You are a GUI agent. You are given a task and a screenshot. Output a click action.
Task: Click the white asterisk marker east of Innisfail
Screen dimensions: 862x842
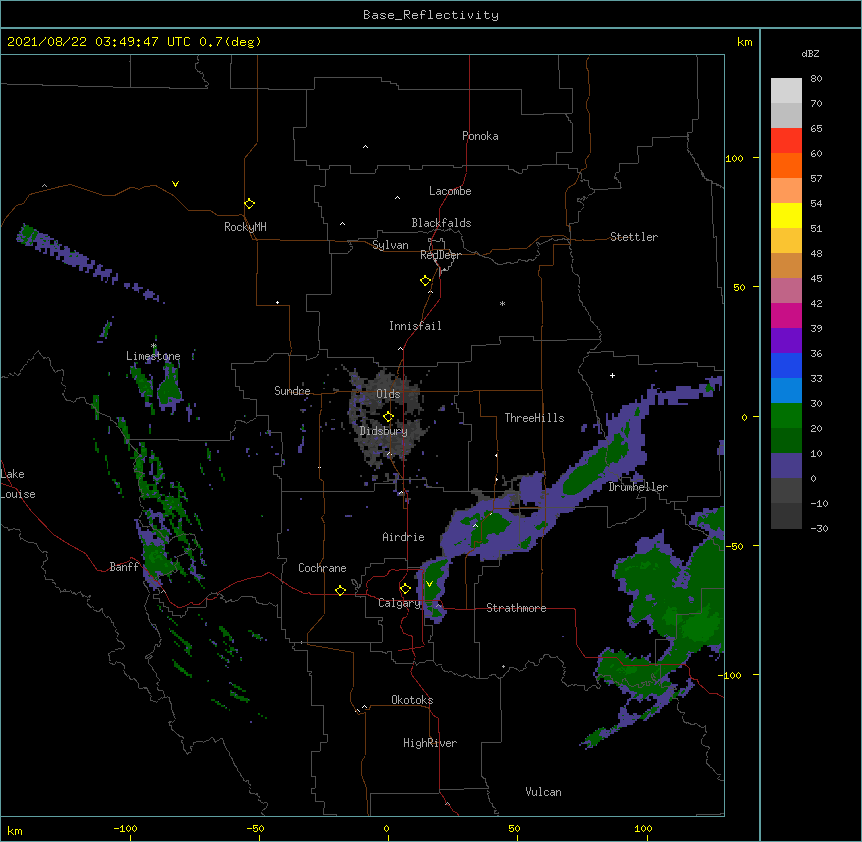(x=502, y=303)
